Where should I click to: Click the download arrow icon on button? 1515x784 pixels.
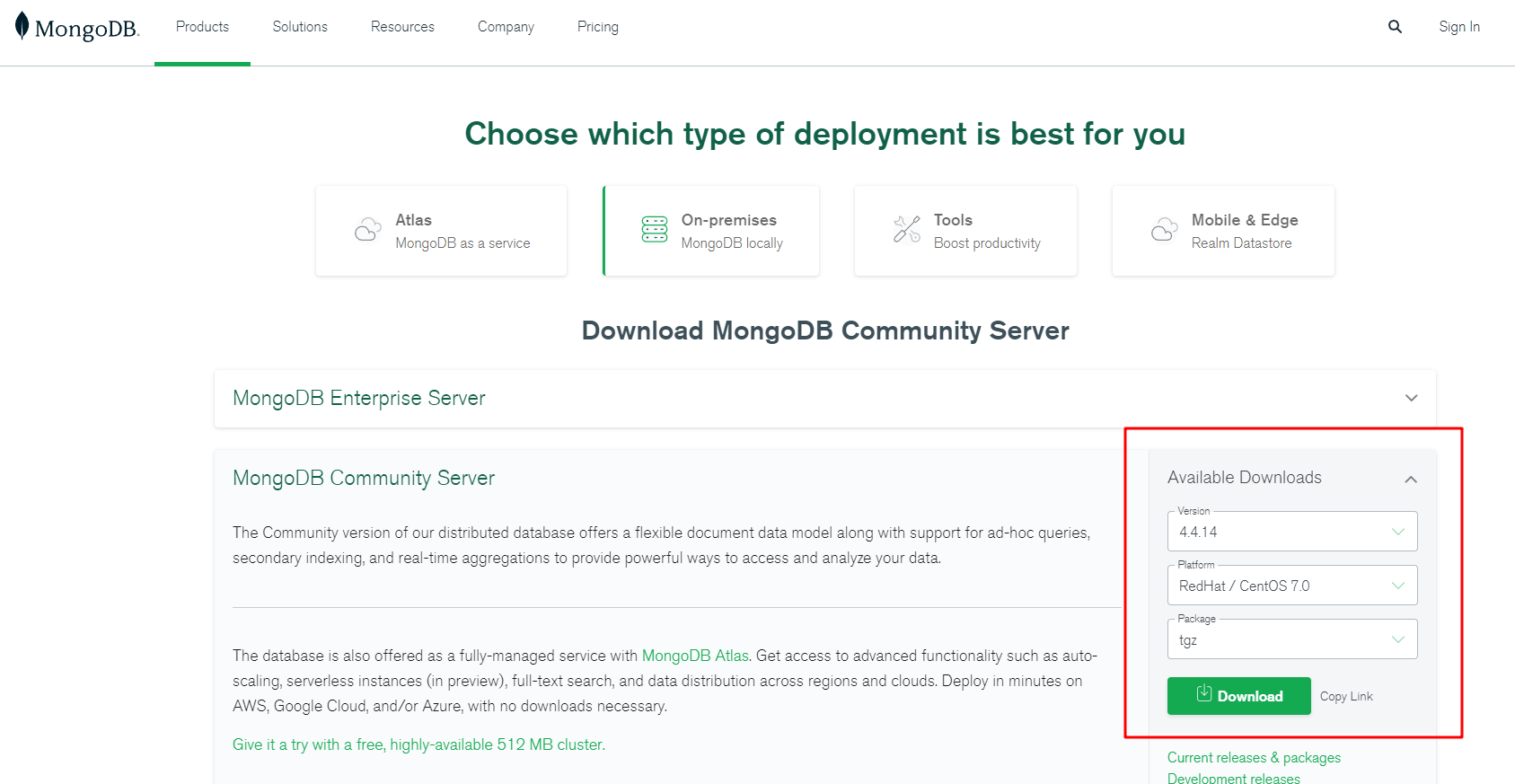coord(1204,694)
